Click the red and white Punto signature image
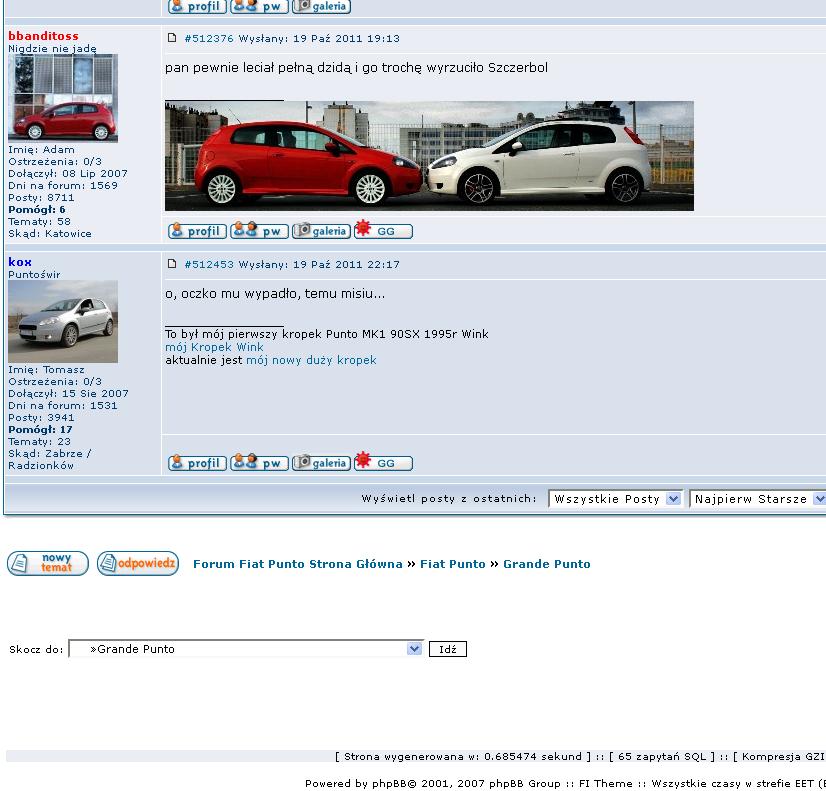The height and width of the screenshot is (791, 826). pos(429,156)
